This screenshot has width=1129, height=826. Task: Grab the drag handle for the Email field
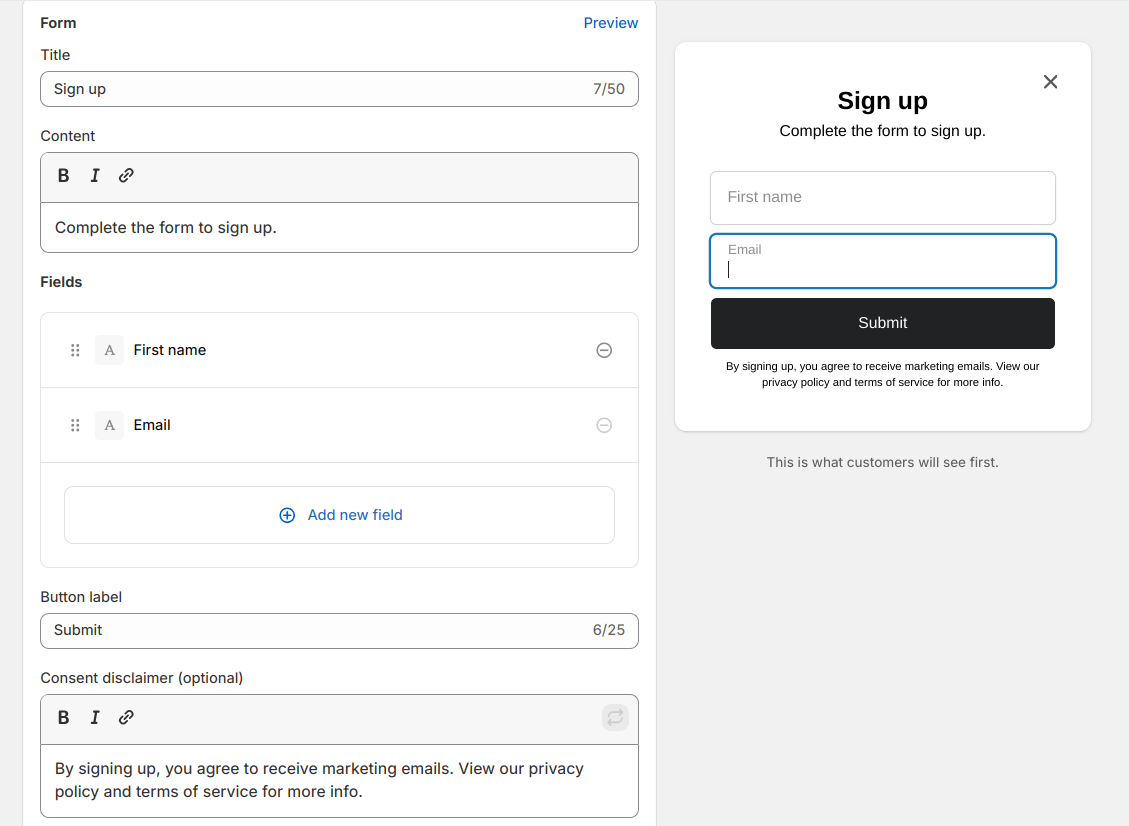pyautogui.click(x=75, y=425)
